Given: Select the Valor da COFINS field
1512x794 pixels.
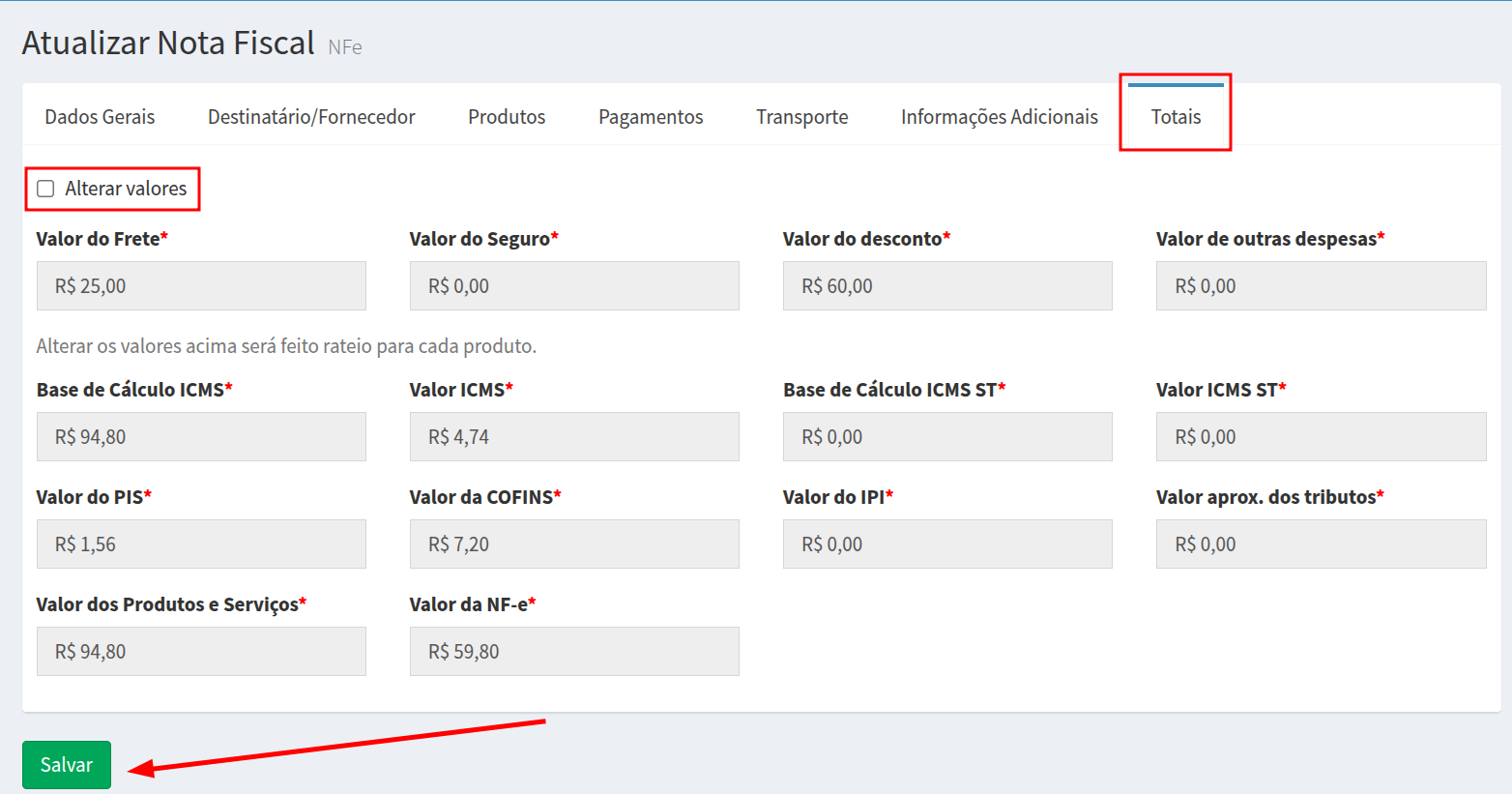Looking at the screenshot, I should click(574, 544).
